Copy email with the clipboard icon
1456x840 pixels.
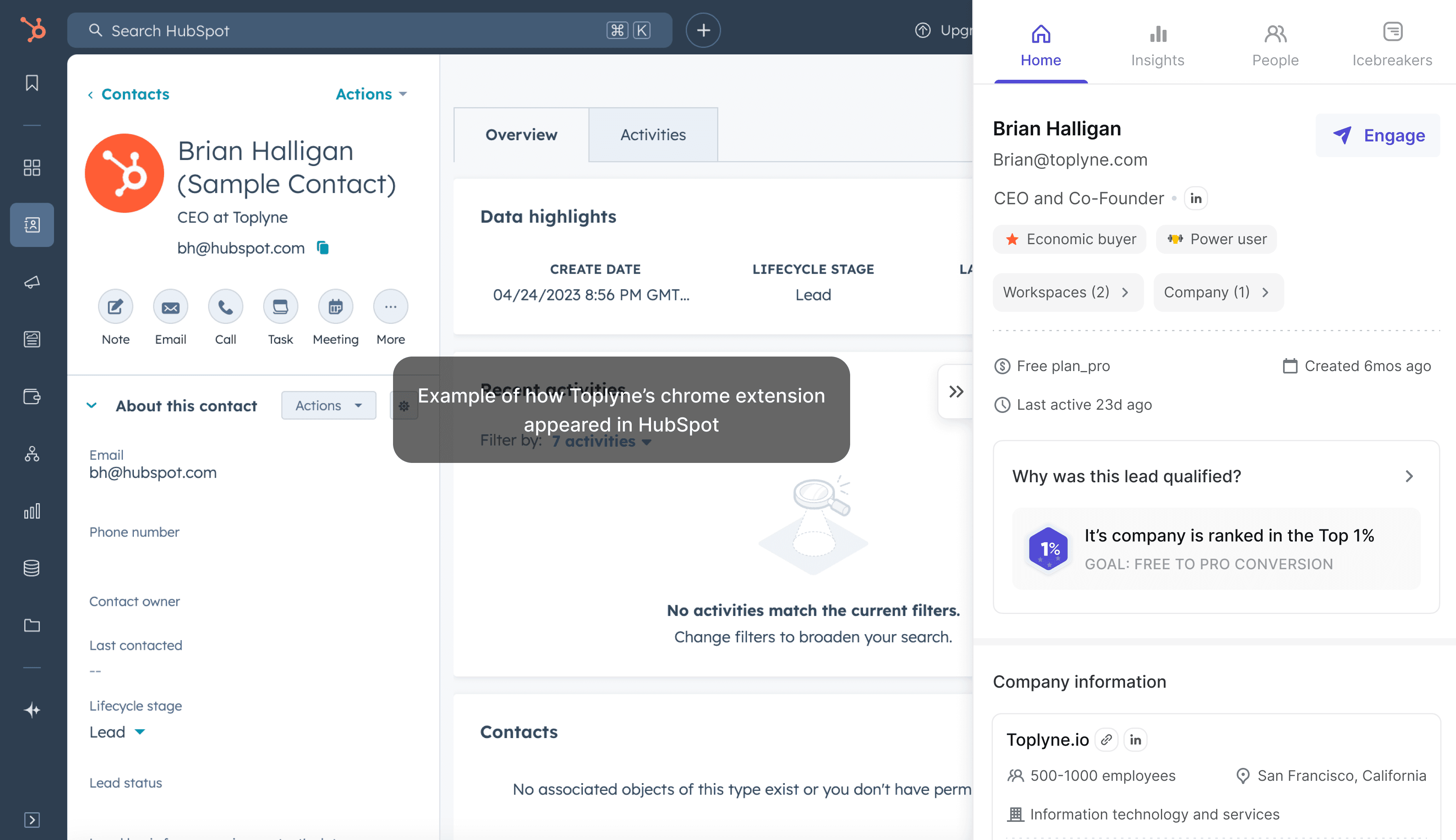(x=323, y=248)
